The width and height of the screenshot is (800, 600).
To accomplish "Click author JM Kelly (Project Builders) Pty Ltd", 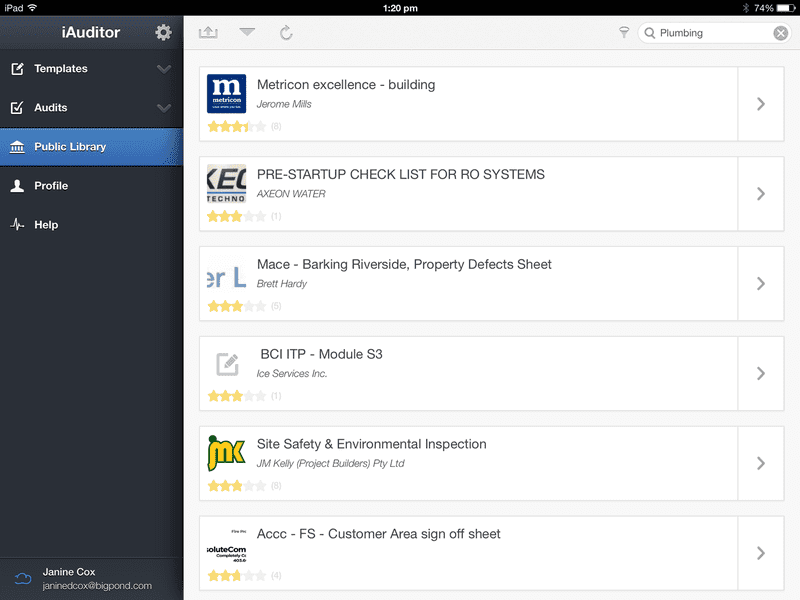I will [330, 463].
